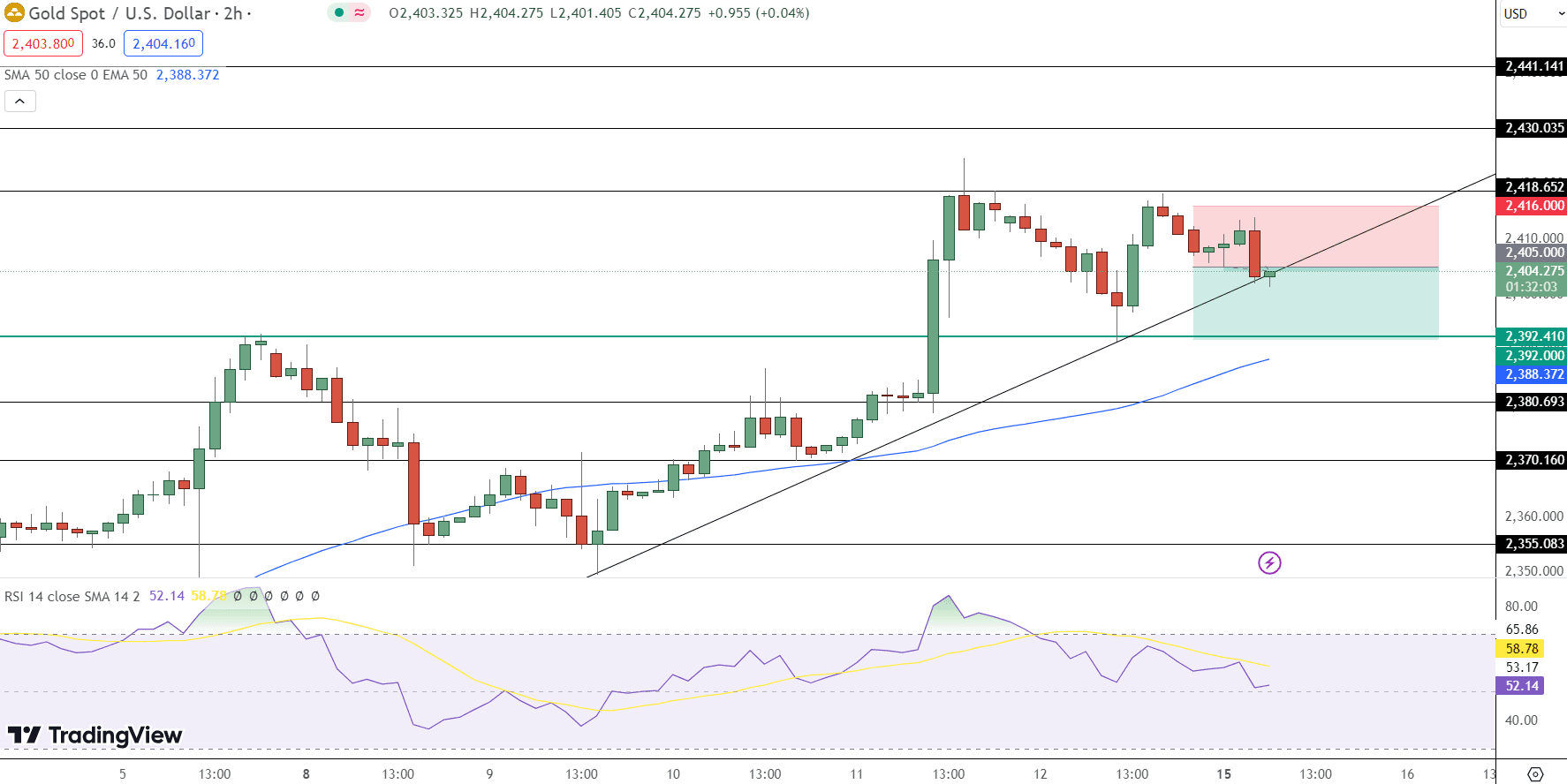Click the buy price button 2,404.160
This screenshot has width=1567, height=784.
(163, 43)
